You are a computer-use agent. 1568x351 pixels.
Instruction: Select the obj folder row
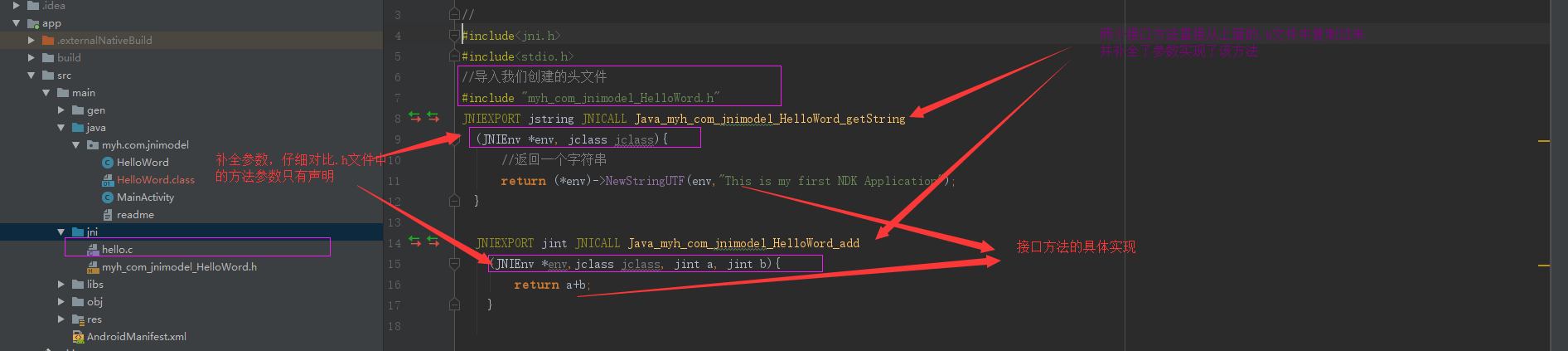click(191, 302)
